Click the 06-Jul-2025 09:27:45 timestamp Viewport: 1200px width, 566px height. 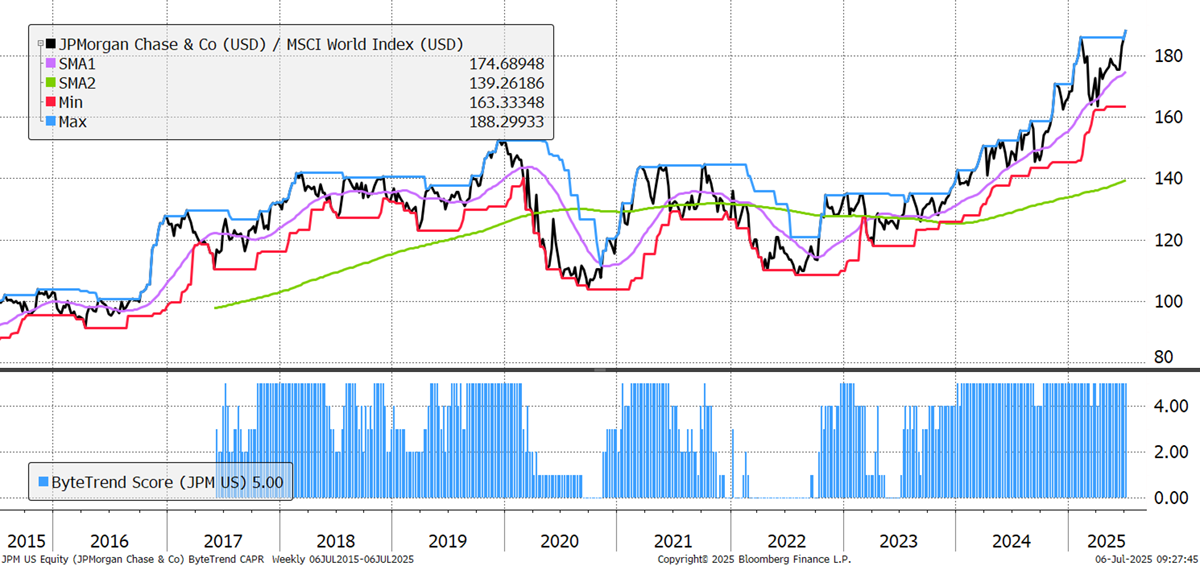pos(1148,559)
